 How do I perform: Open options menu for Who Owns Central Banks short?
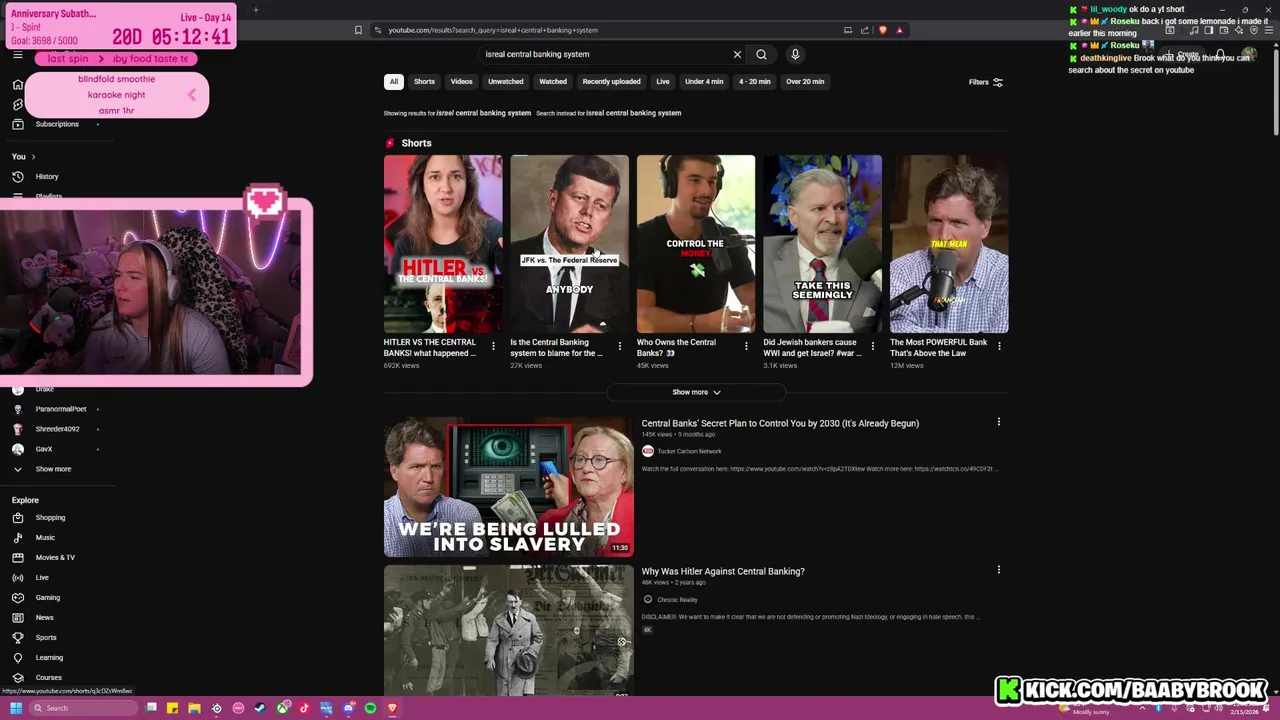tap(746, 346)
